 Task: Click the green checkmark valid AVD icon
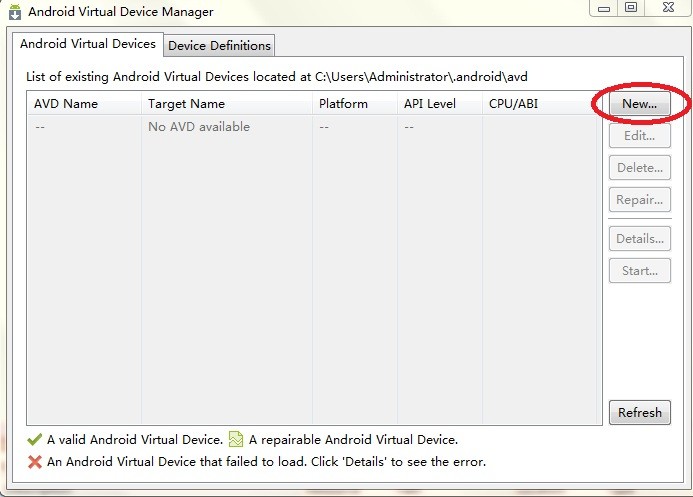pyautogui.click(x=34, y=440)
